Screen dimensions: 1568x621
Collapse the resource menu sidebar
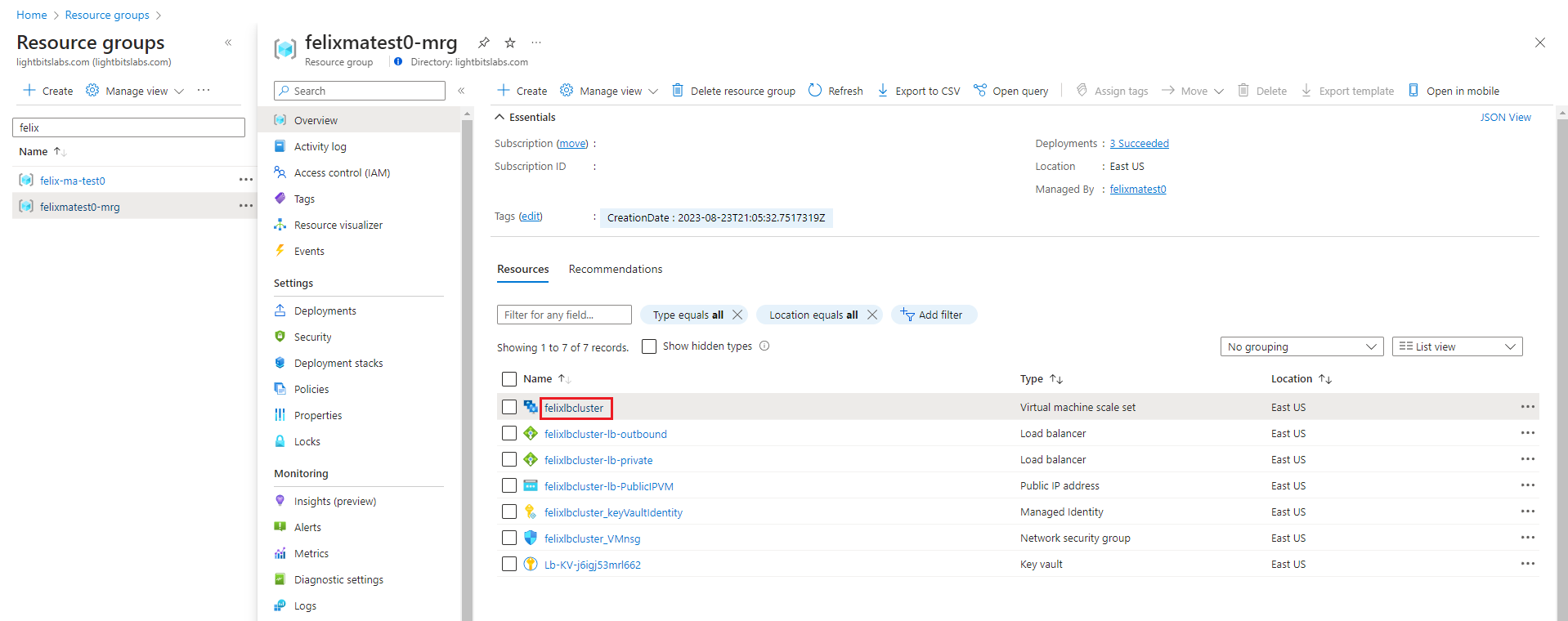461,91
